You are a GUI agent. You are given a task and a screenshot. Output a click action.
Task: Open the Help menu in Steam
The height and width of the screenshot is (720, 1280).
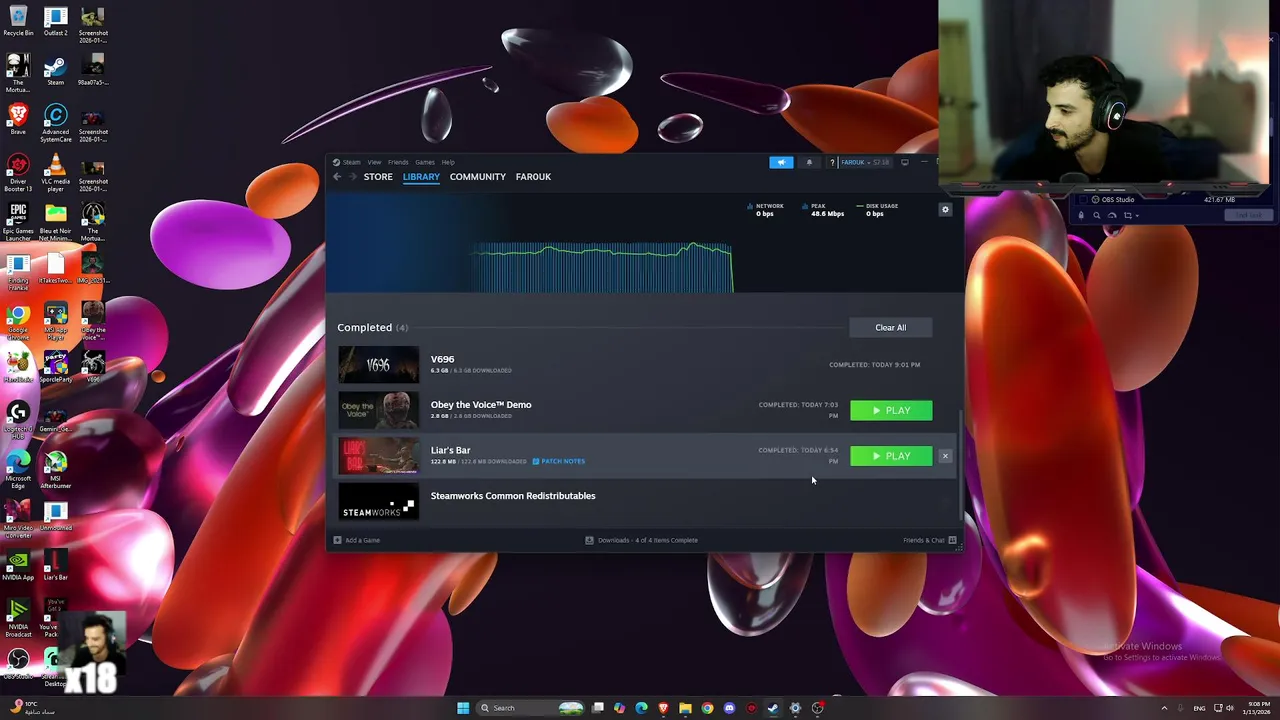pyautogui.click(x=448, y=162)
